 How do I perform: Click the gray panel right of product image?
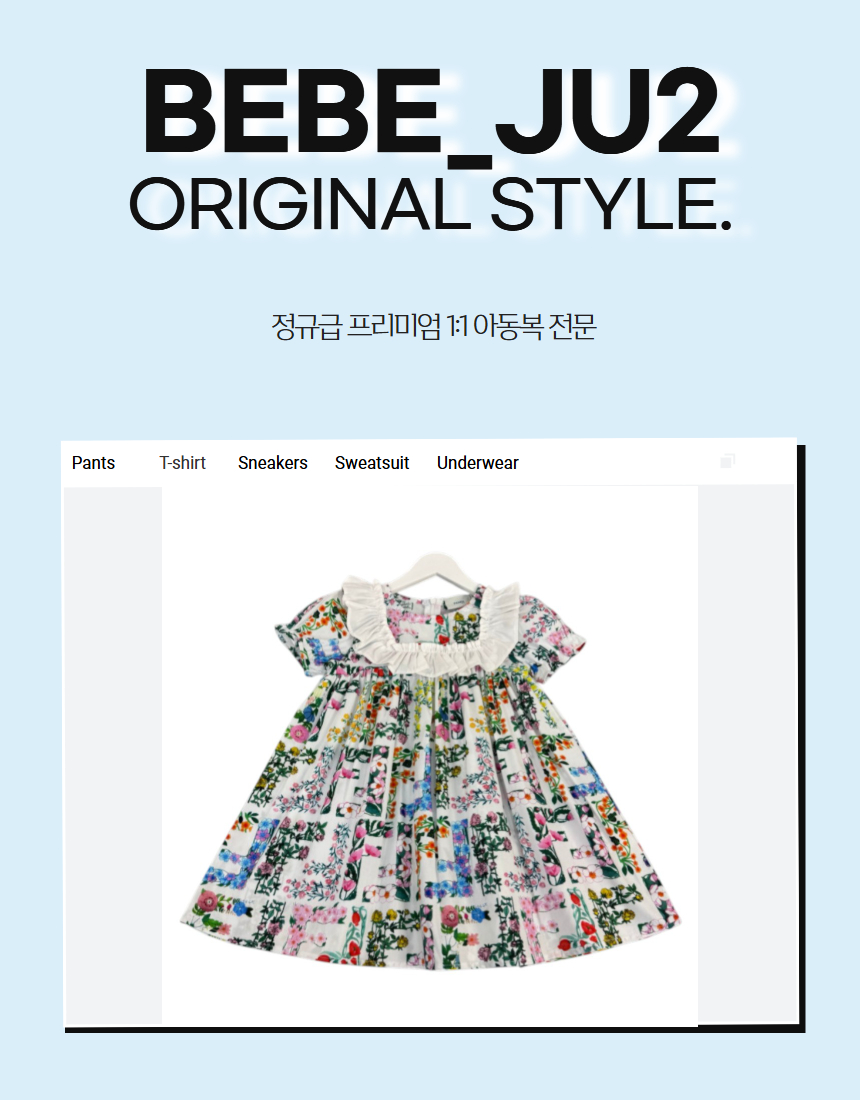click(746, 756)
